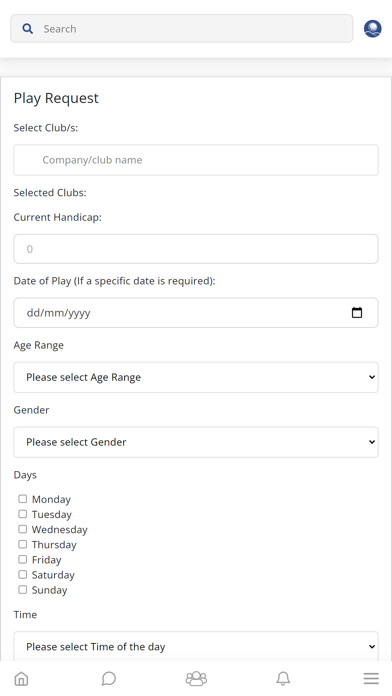The width and height of the screenshot is (392, 696).
Task: Click the Company/club name field
Action: (196, 160)
